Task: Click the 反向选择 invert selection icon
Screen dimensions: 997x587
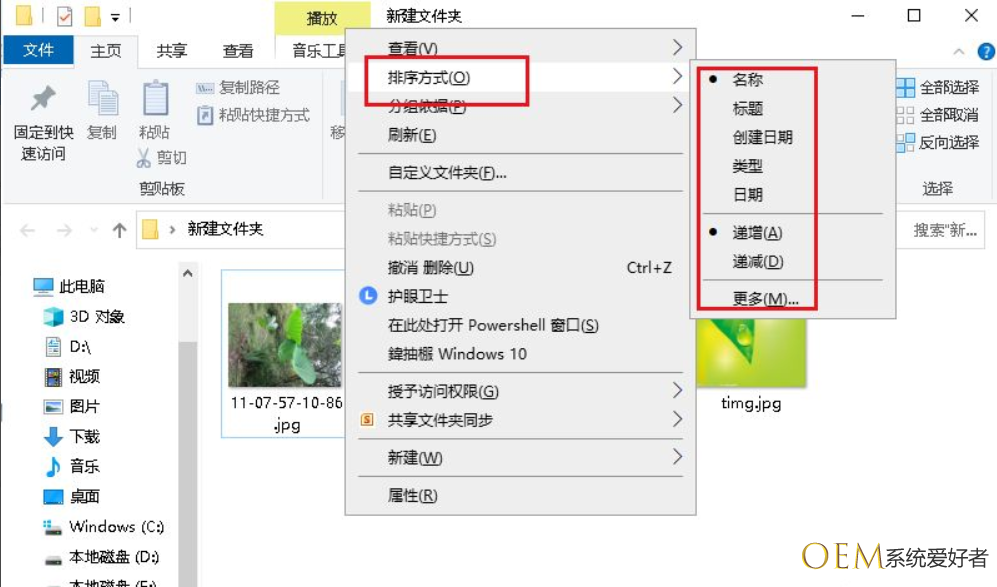Action: pyautogui.click(x=905, y=142)
